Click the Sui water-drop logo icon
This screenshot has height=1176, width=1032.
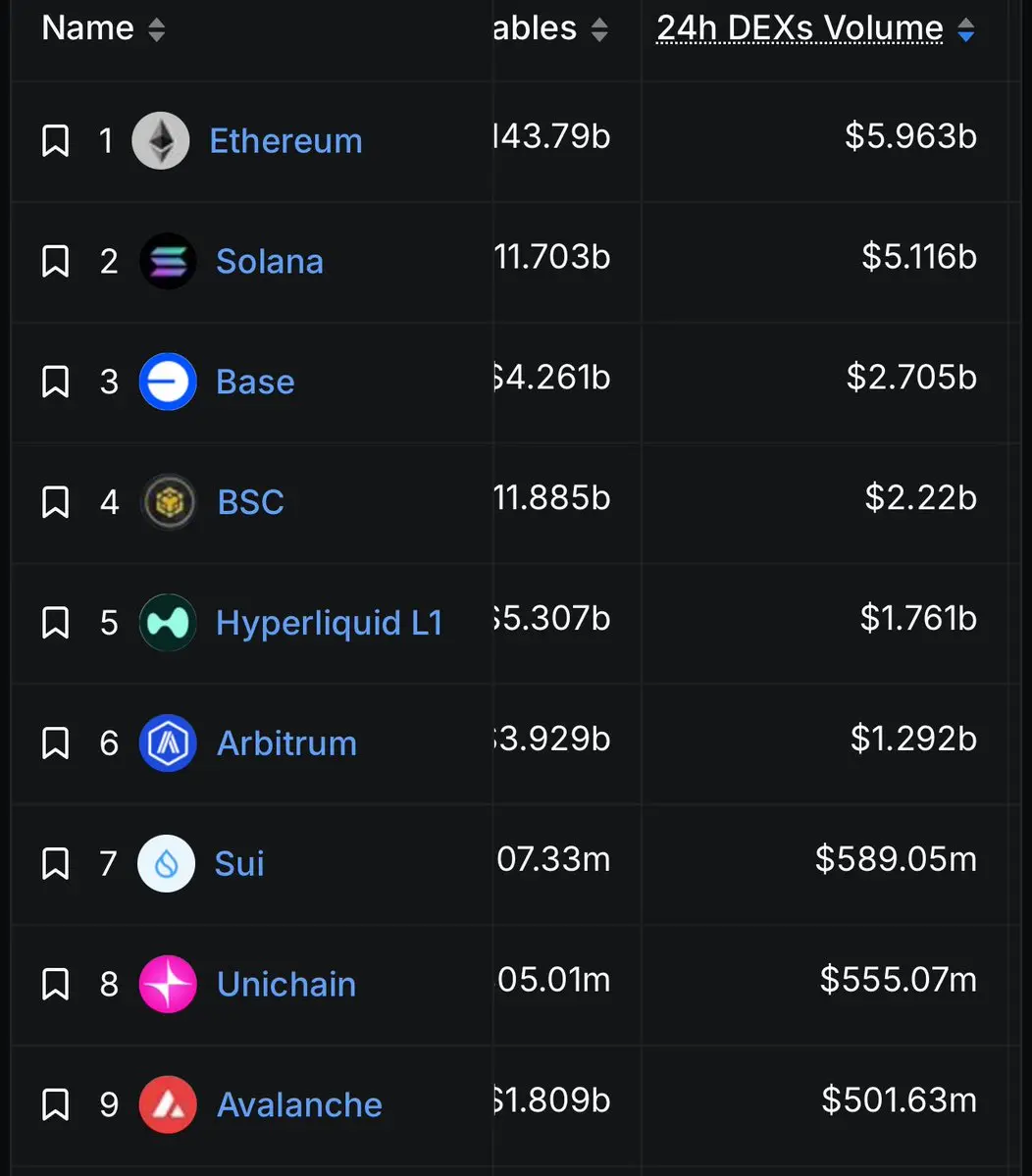click(x=167, y=863)
